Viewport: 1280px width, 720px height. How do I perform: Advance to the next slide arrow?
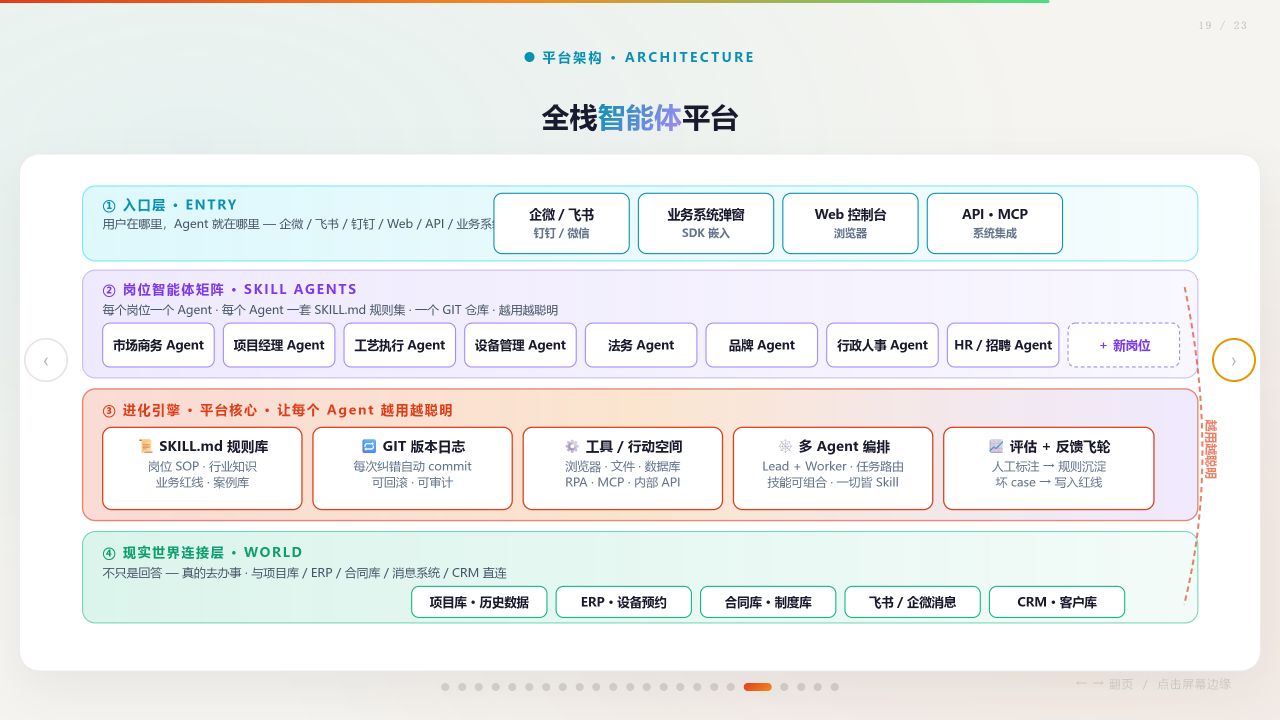click(x=1234, y=360)
